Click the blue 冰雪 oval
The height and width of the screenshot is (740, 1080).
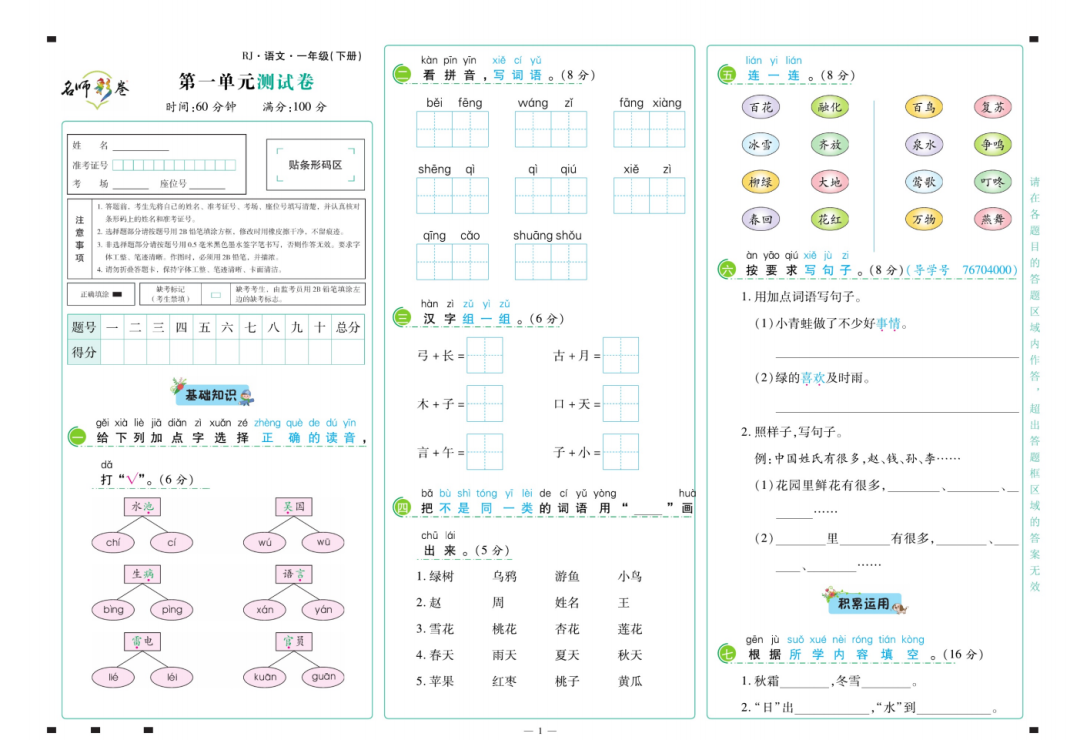[x=761, y=144]
